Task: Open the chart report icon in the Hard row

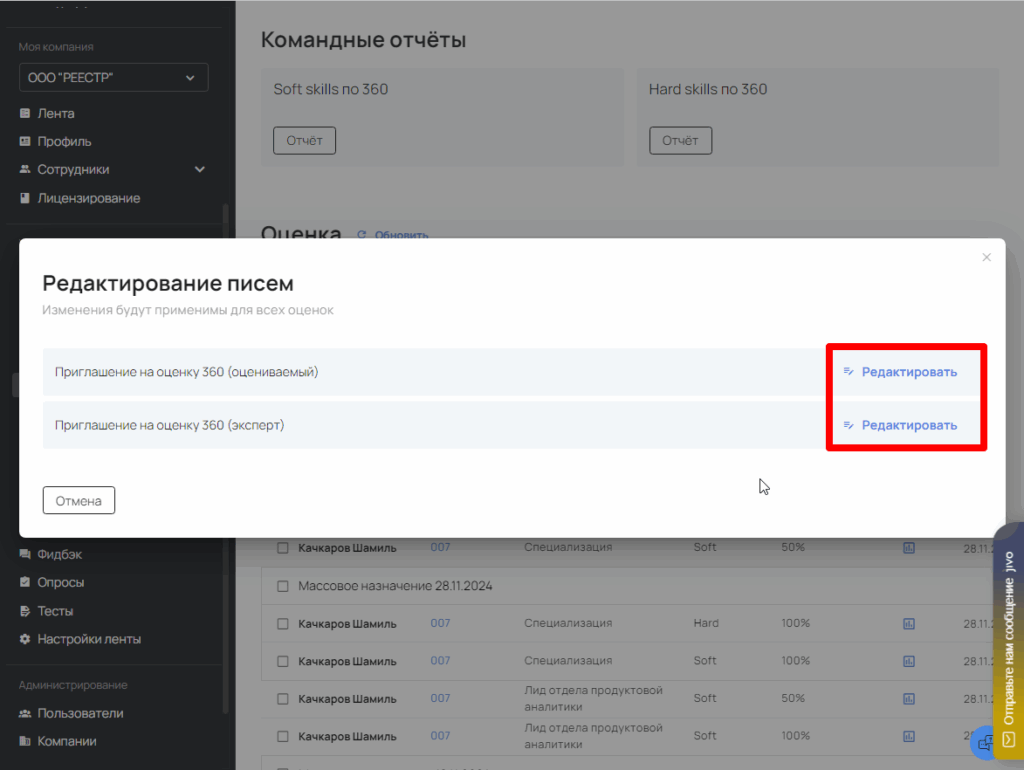Action: [909, 623]
